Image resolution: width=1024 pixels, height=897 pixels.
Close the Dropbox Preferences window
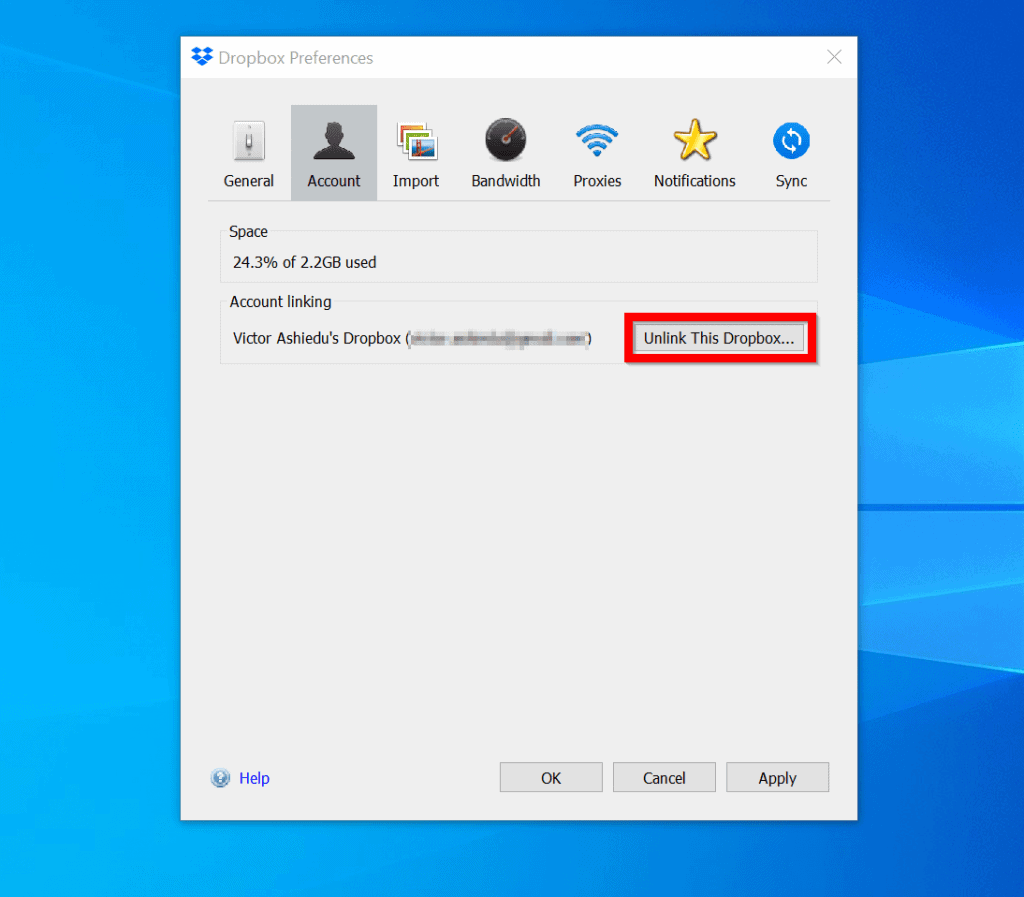(834, 57)
